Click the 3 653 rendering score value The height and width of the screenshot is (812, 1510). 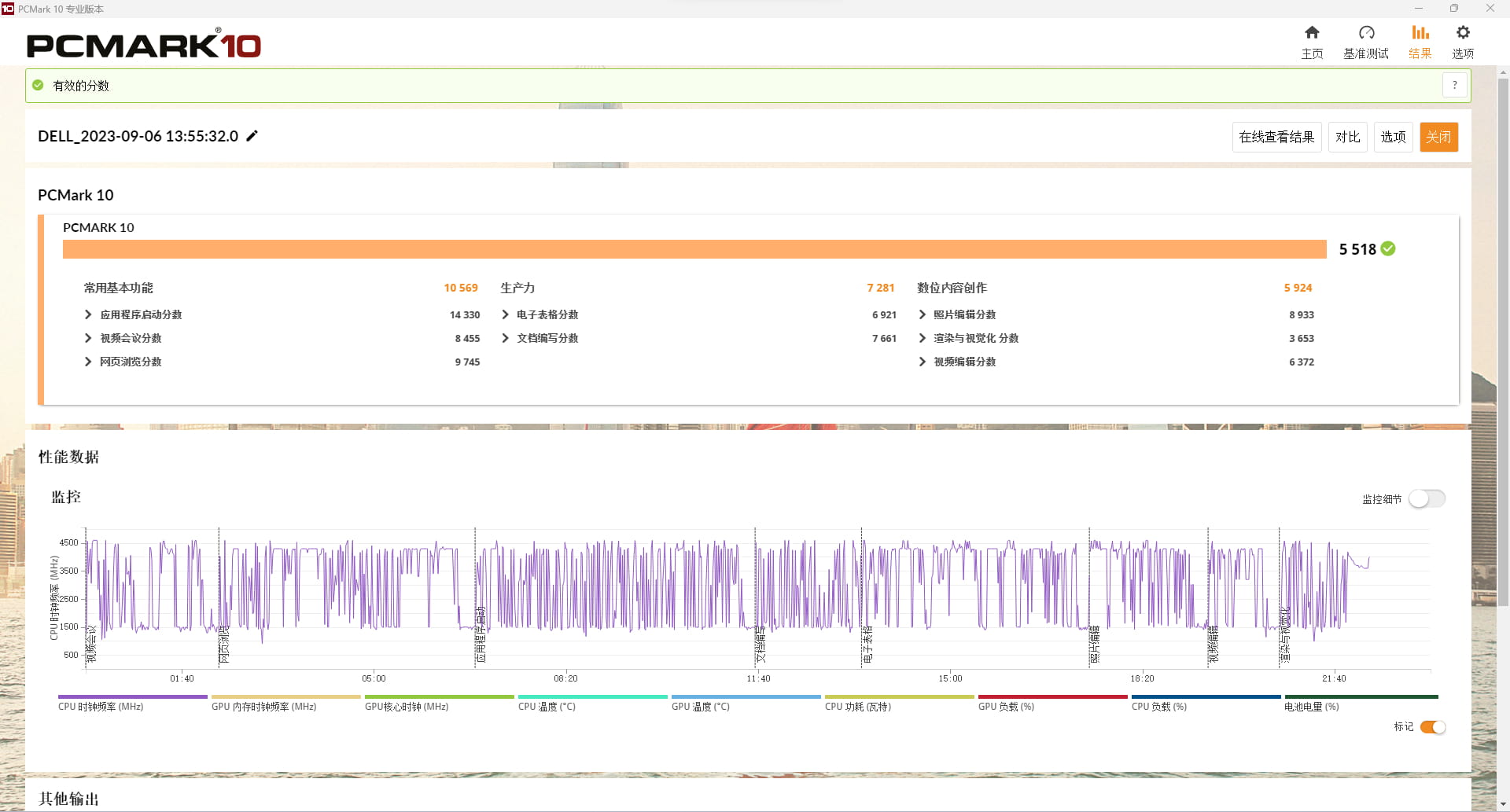click(1302, 338)
